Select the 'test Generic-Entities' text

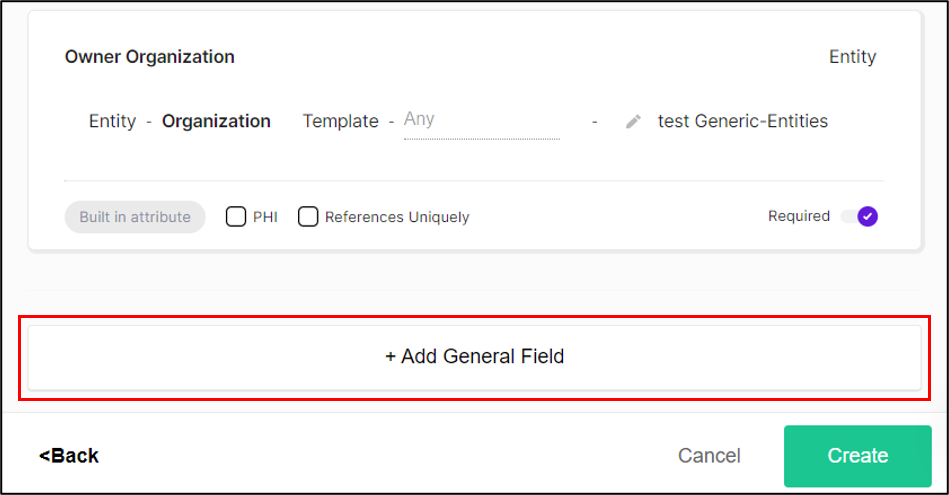[x=742, y=121]
